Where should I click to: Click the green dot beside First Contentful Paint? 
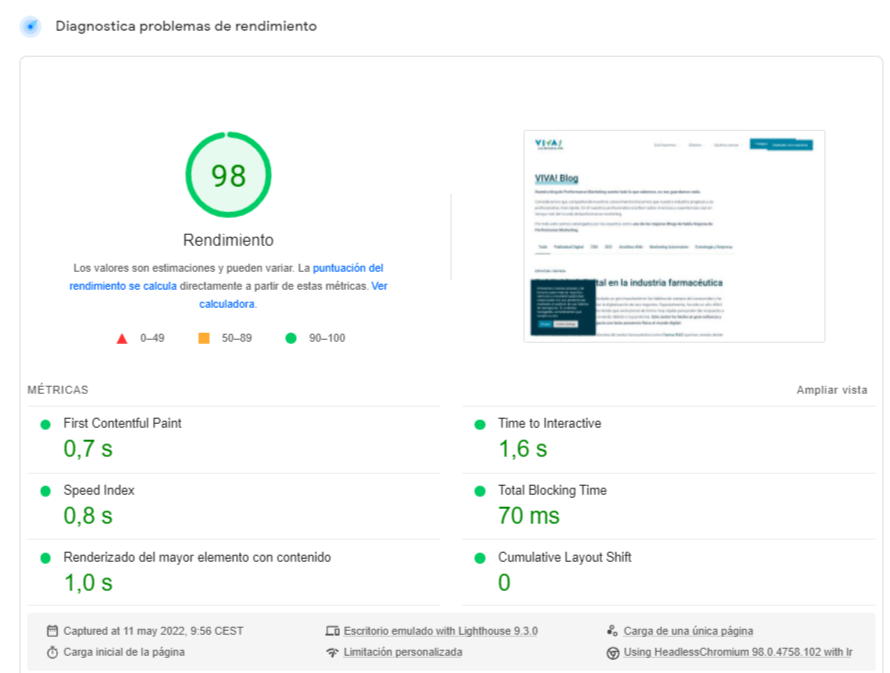pyautogui.click(x=45, y=424)
